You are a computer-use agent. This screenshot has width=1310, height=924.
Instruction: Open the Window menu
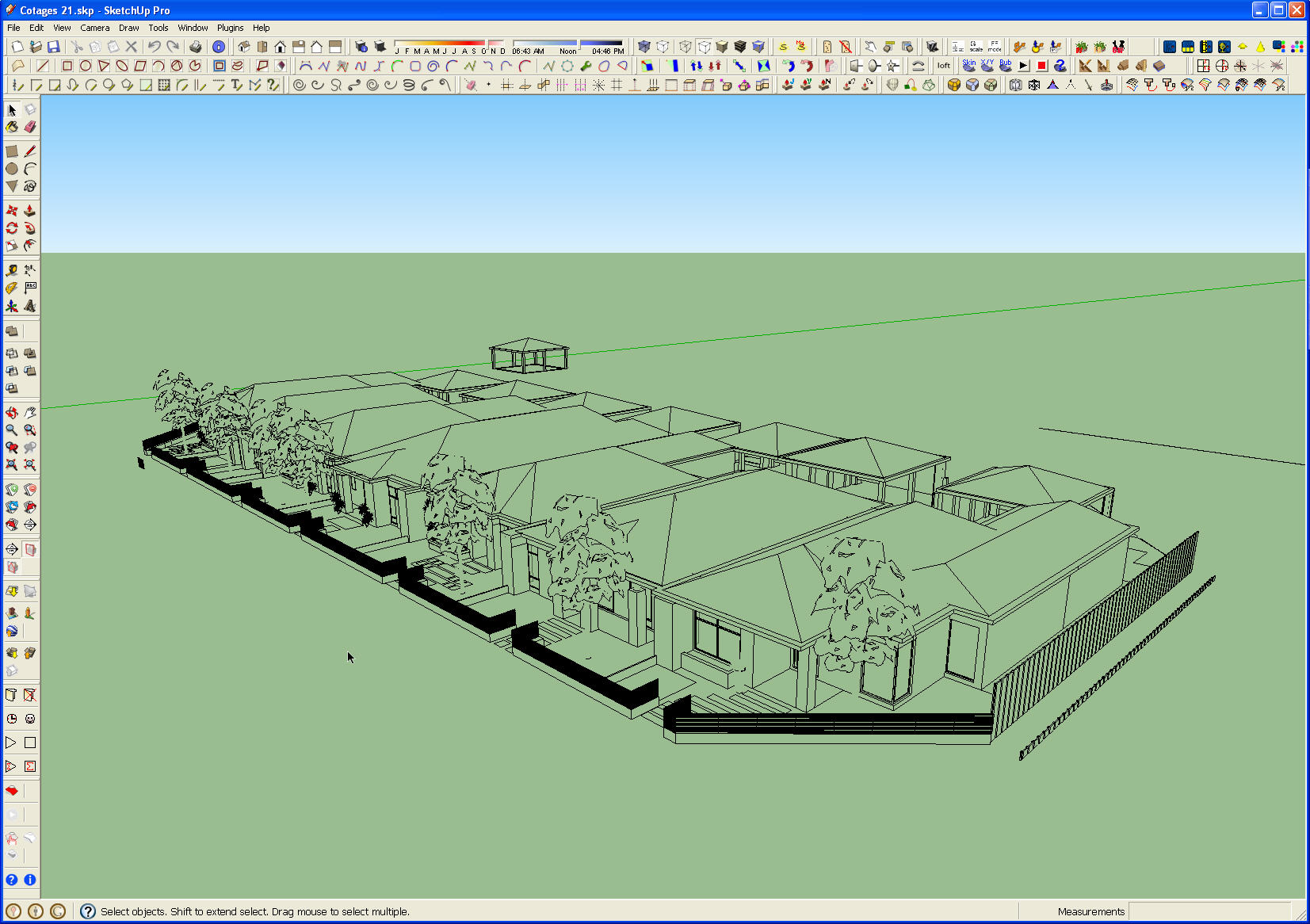click(x=193, y=28)
